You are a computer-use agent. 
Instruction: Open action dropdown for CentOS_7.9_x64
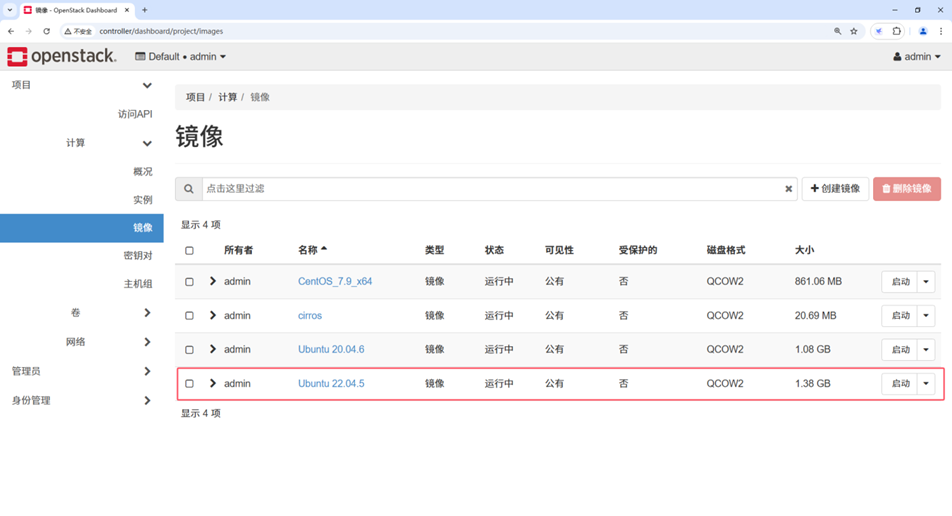926,282
